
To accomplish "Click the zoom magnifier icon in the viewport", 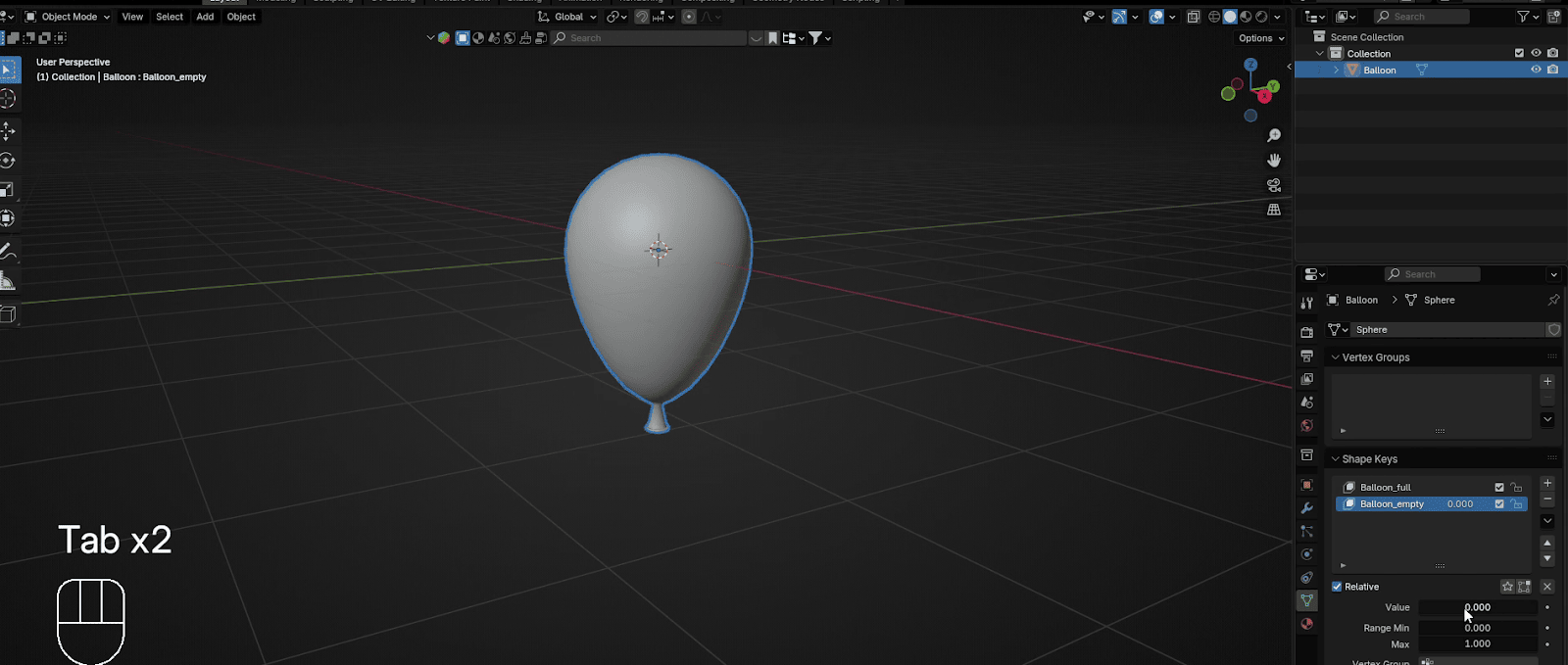I will pyautogui.click(x=1274, y=135).
